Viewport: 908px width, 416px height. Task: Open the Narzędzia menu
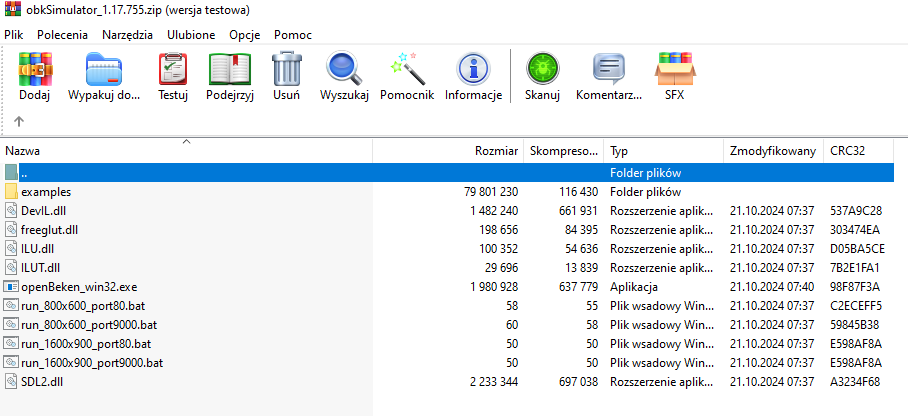(127, 35)
